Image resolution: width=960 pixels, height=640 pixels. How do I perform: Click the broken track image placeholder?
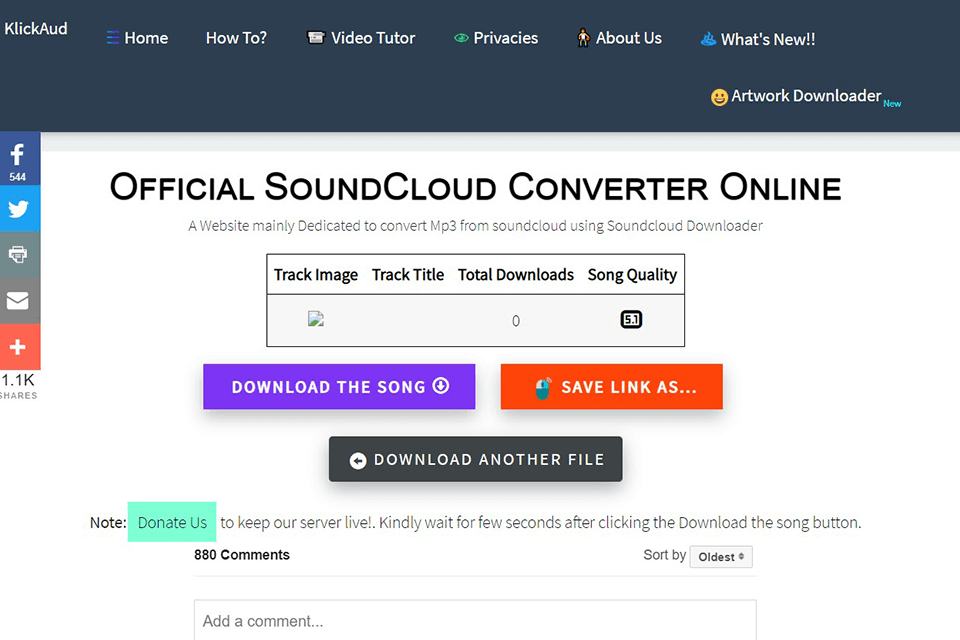tap(315, 317)
